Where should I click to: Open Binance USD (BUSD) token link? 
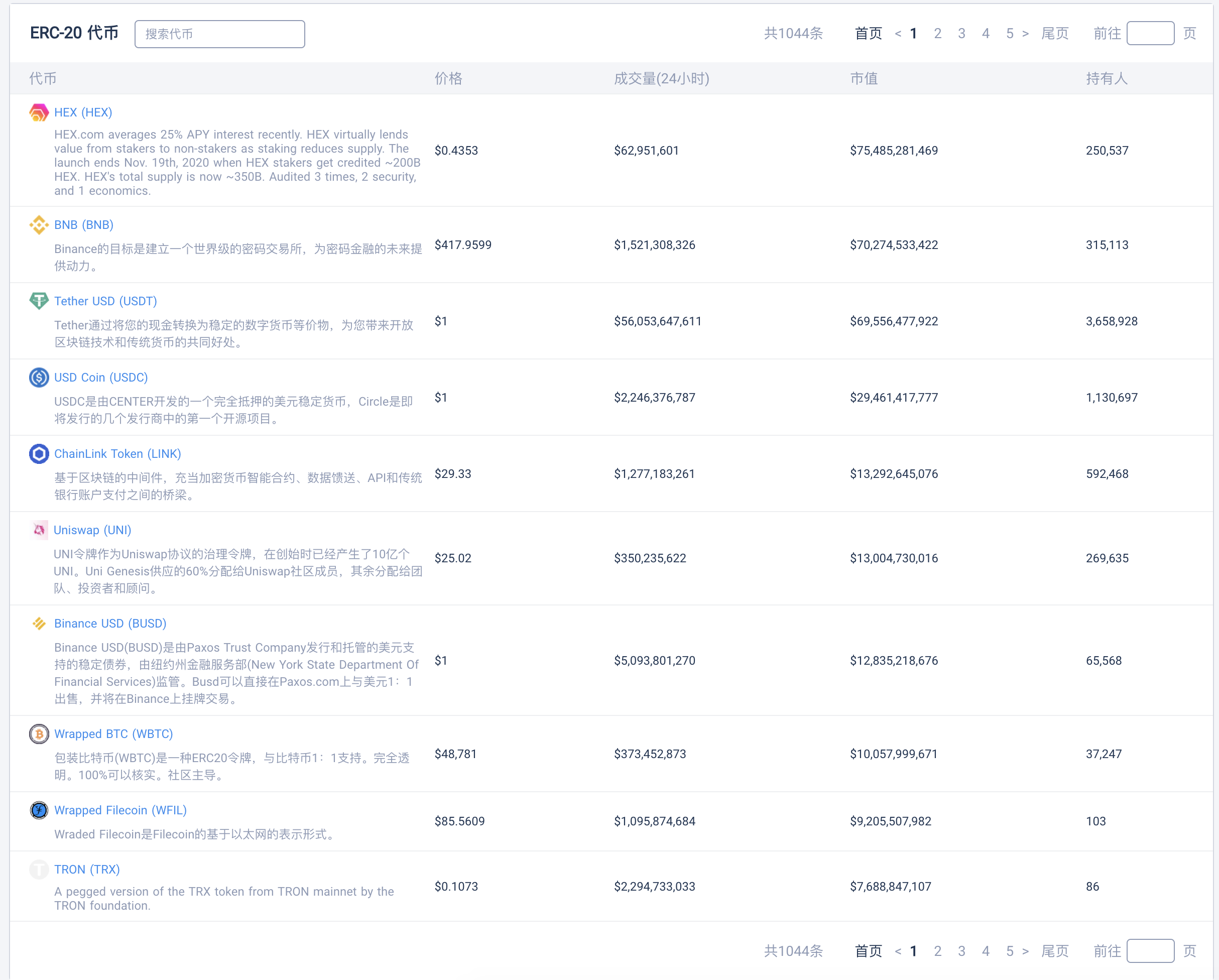coord(110,623)
